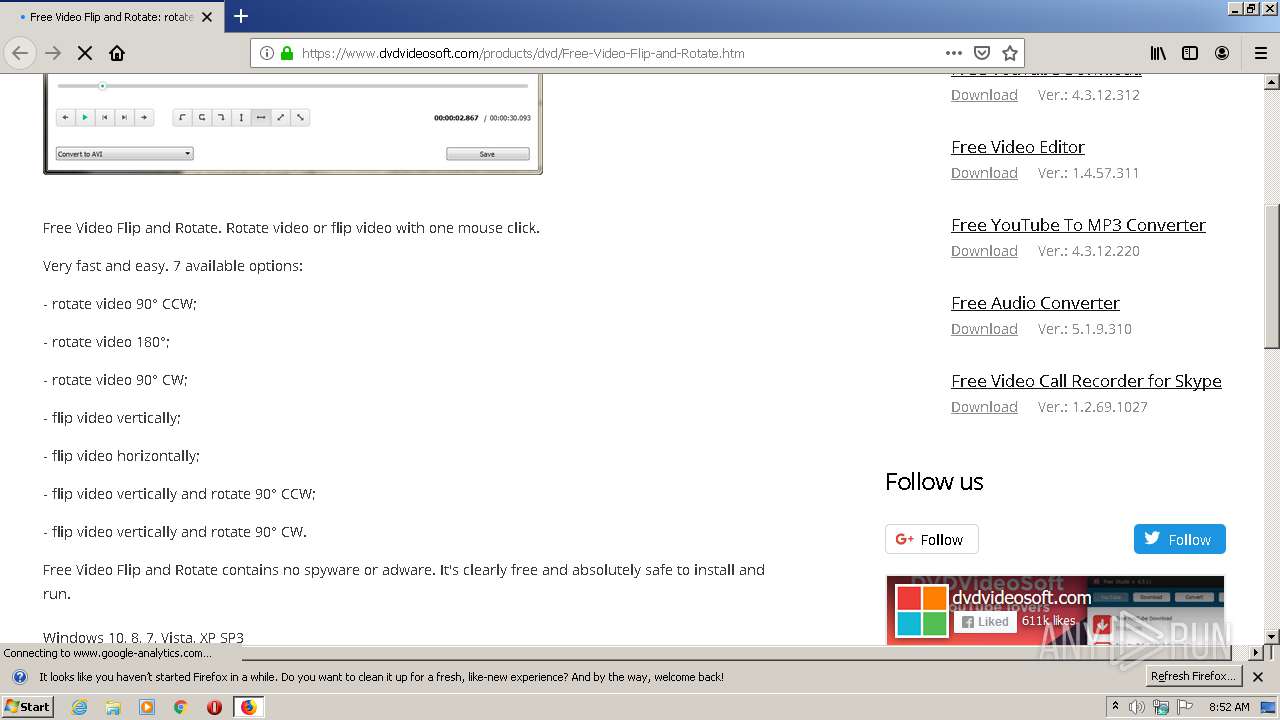Image resolution: width=1280 pixels, height=720 pixels.
Task: Open the Firefox Home page icon
Action: (x=117, y=53)
